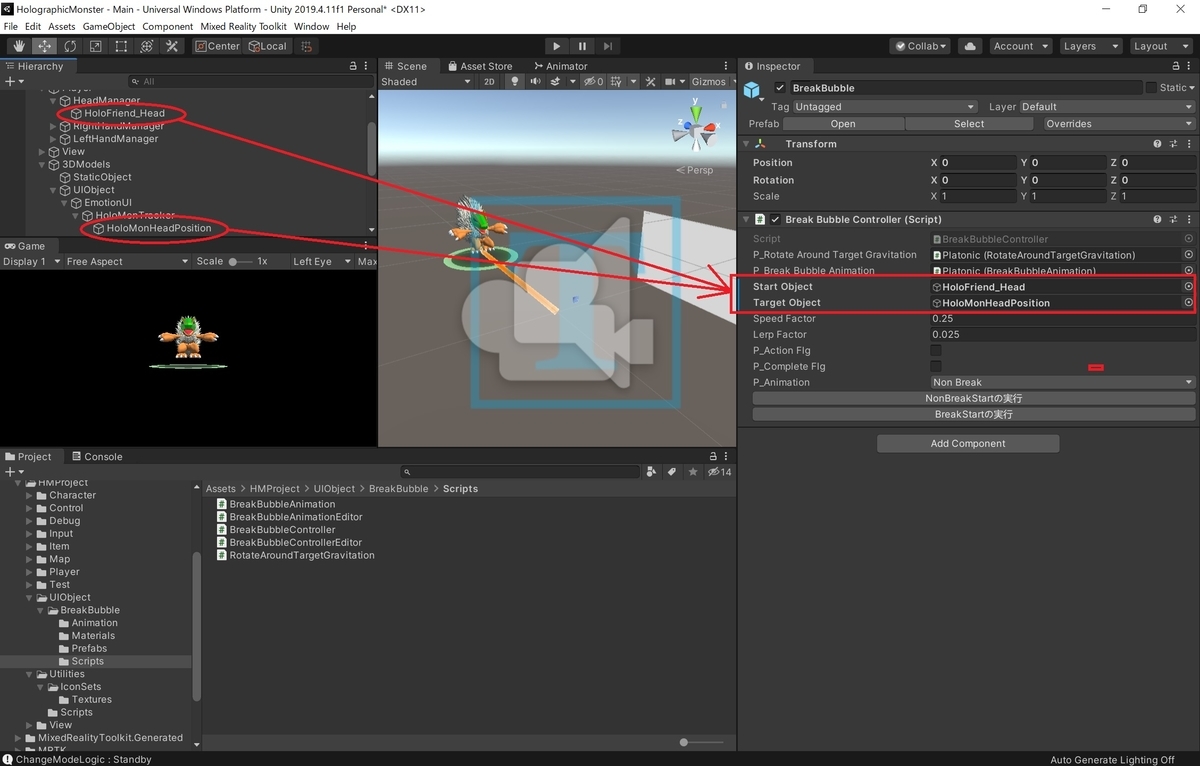This screenshot has height=766, width=1200.
Task: Toggle Local handle rotation mode
Action: click(x=267, y=46)
